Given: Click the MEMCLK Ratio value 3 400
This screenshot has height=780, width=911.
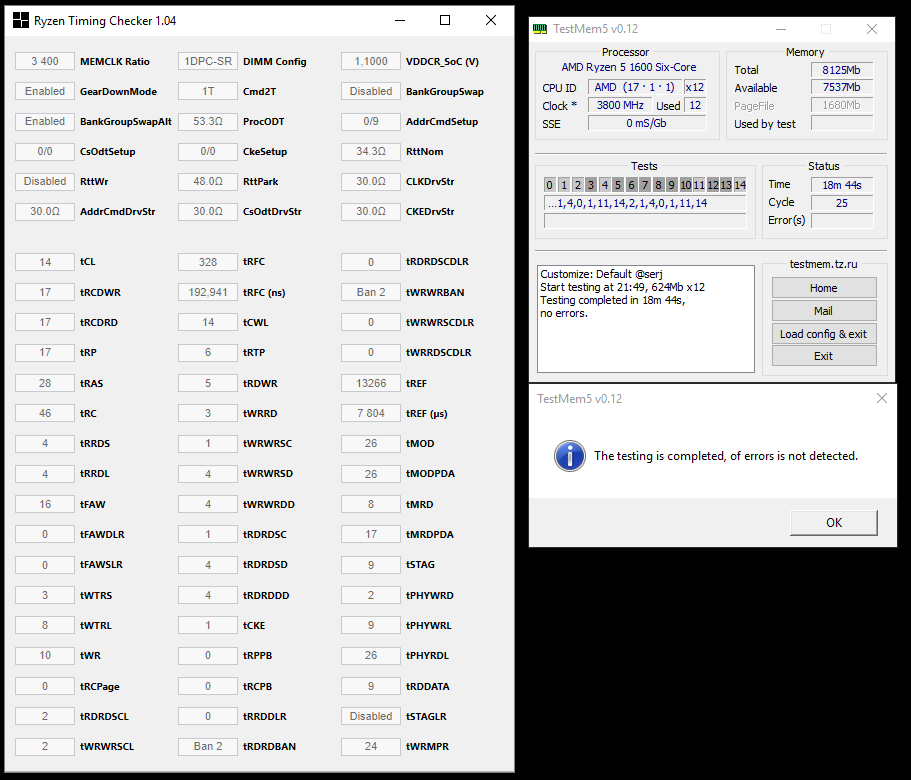Looking at the screenshot, I should [45, 61].
